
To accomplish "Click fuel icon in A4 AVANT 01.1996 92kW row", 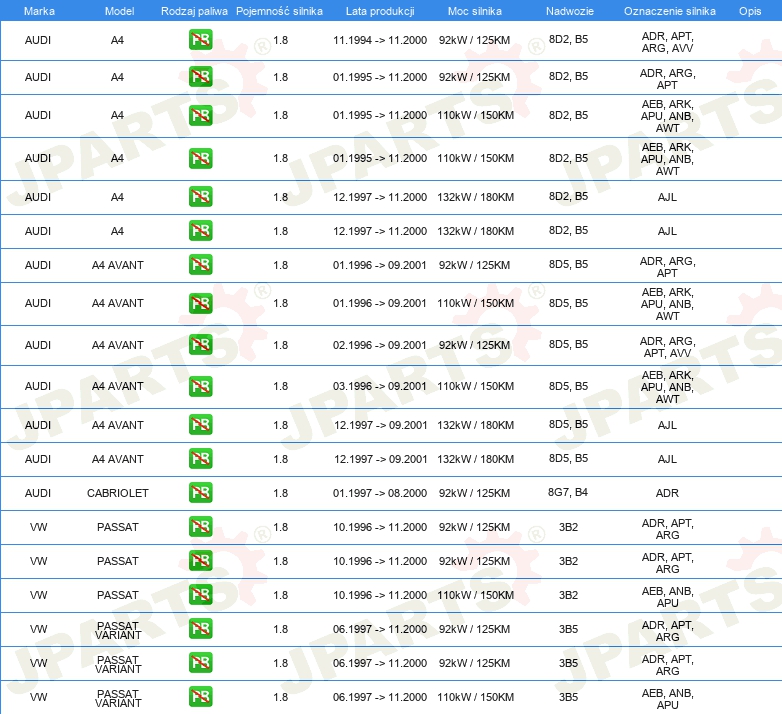I will click(x=200, y=265).
